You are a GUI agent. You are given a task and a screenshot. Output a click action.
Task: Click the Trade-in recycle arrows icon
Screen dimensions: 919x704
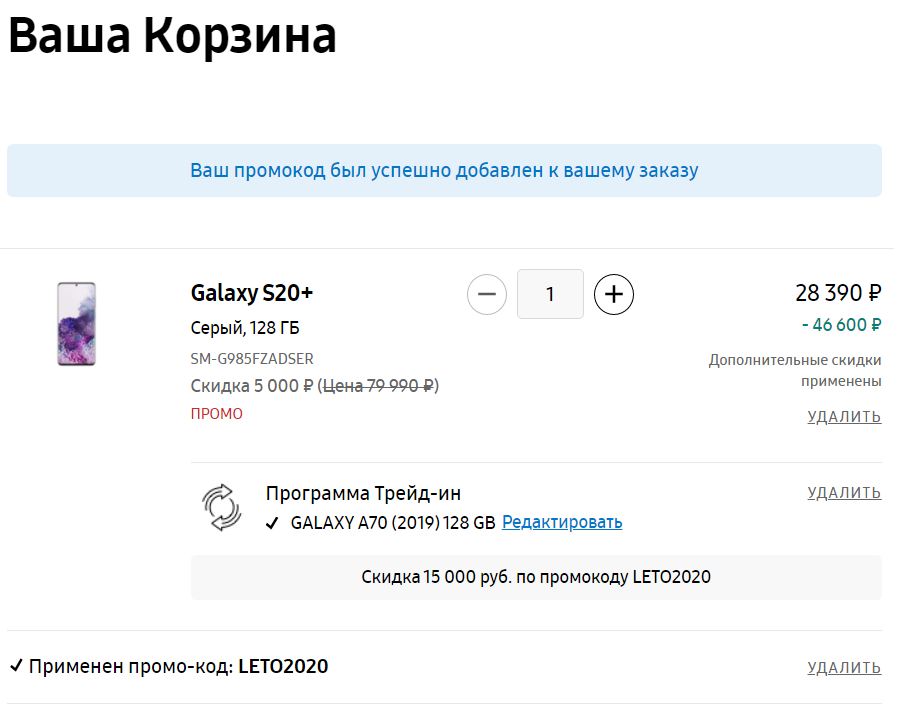tap(222, 508)
